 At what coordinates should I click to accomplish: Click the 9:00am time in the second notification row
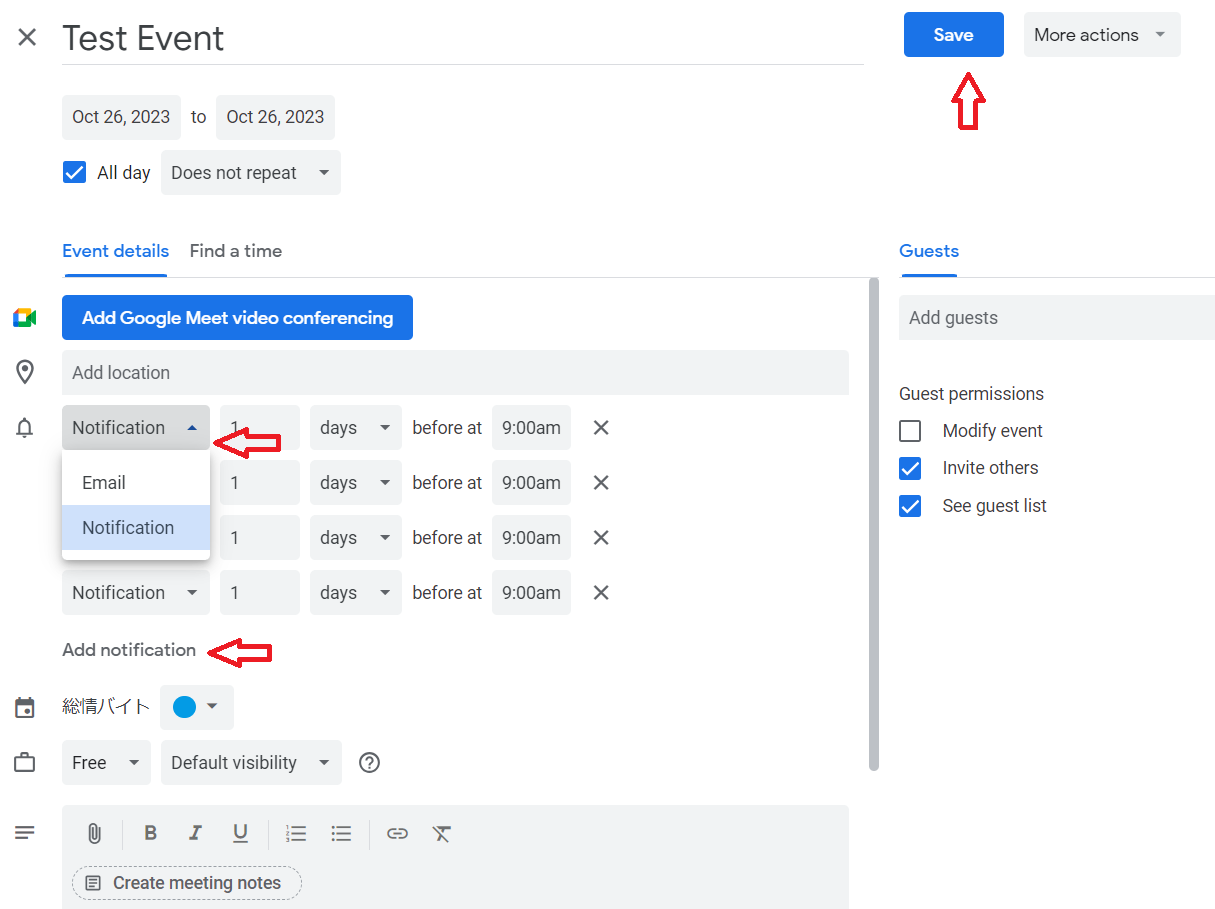tap(531, 483)
